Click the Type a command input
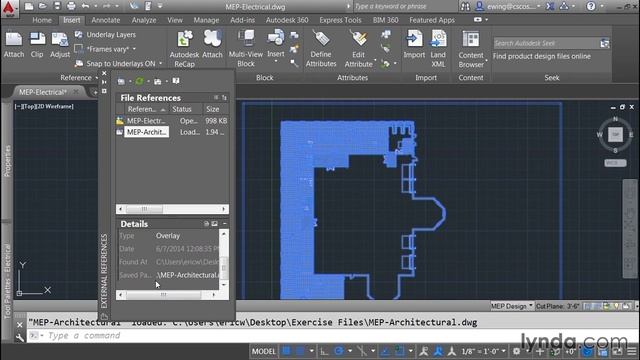This screenshot has width=640, height=360. (333, 336)
